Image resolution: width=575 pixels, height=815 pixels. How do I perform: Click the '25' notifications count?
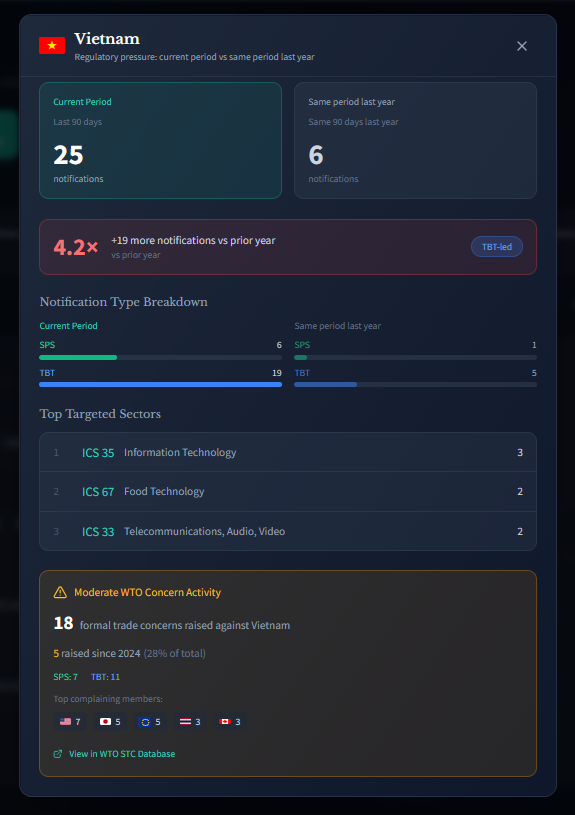pyautogui.click(x=68, y=155)
